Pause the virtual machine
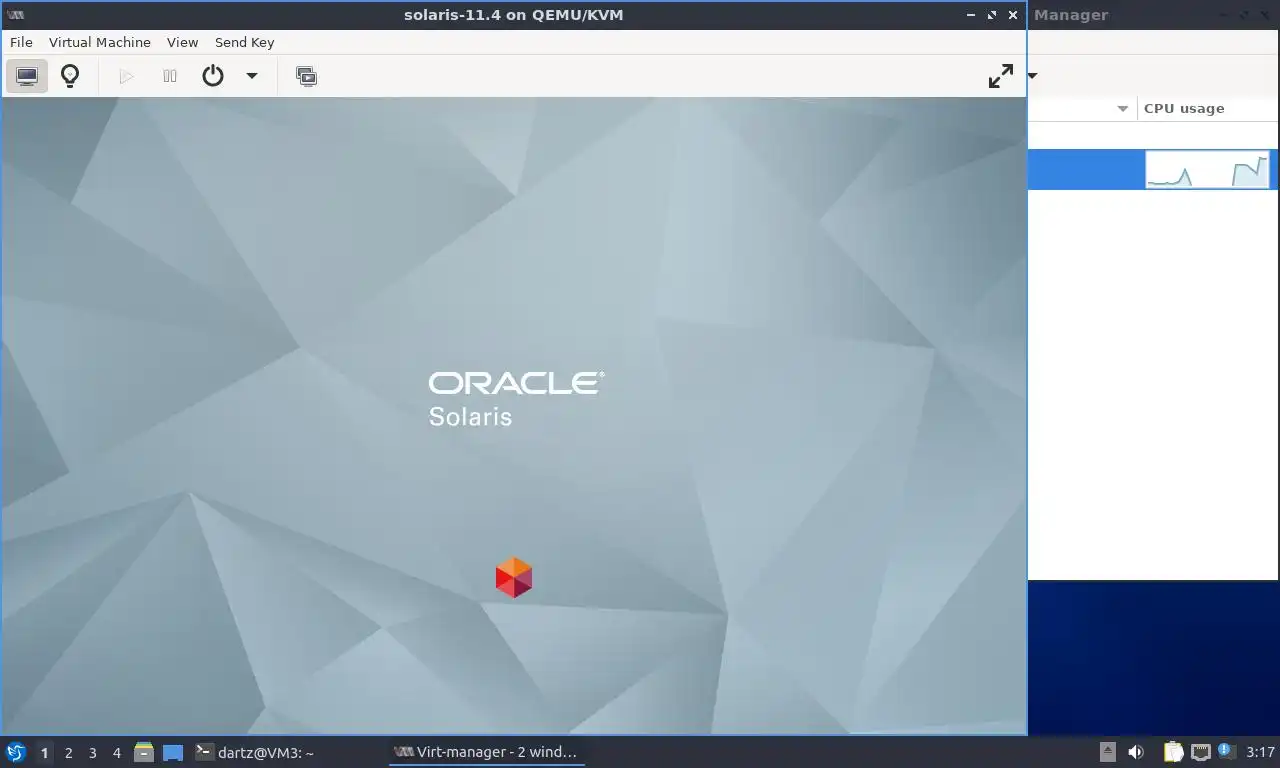1280x768 pixels. (170, 76)
